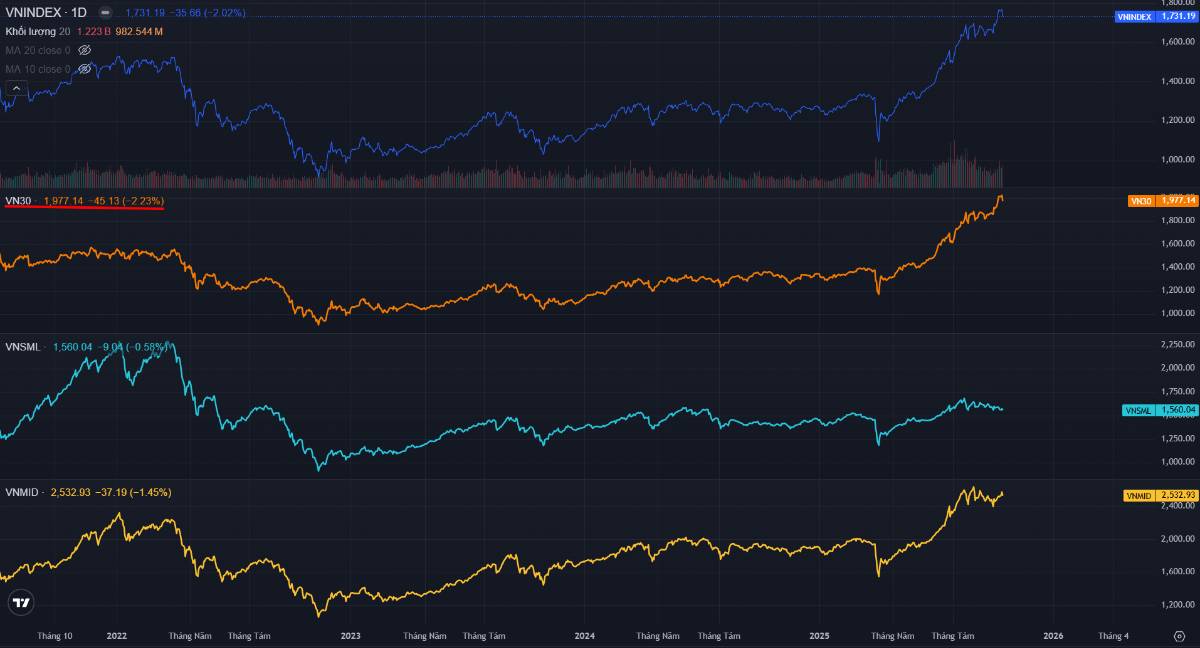1200x648 pixels.
Task: Click the dash status icon beside VNINDEX 1D
Action: point(105,13)
